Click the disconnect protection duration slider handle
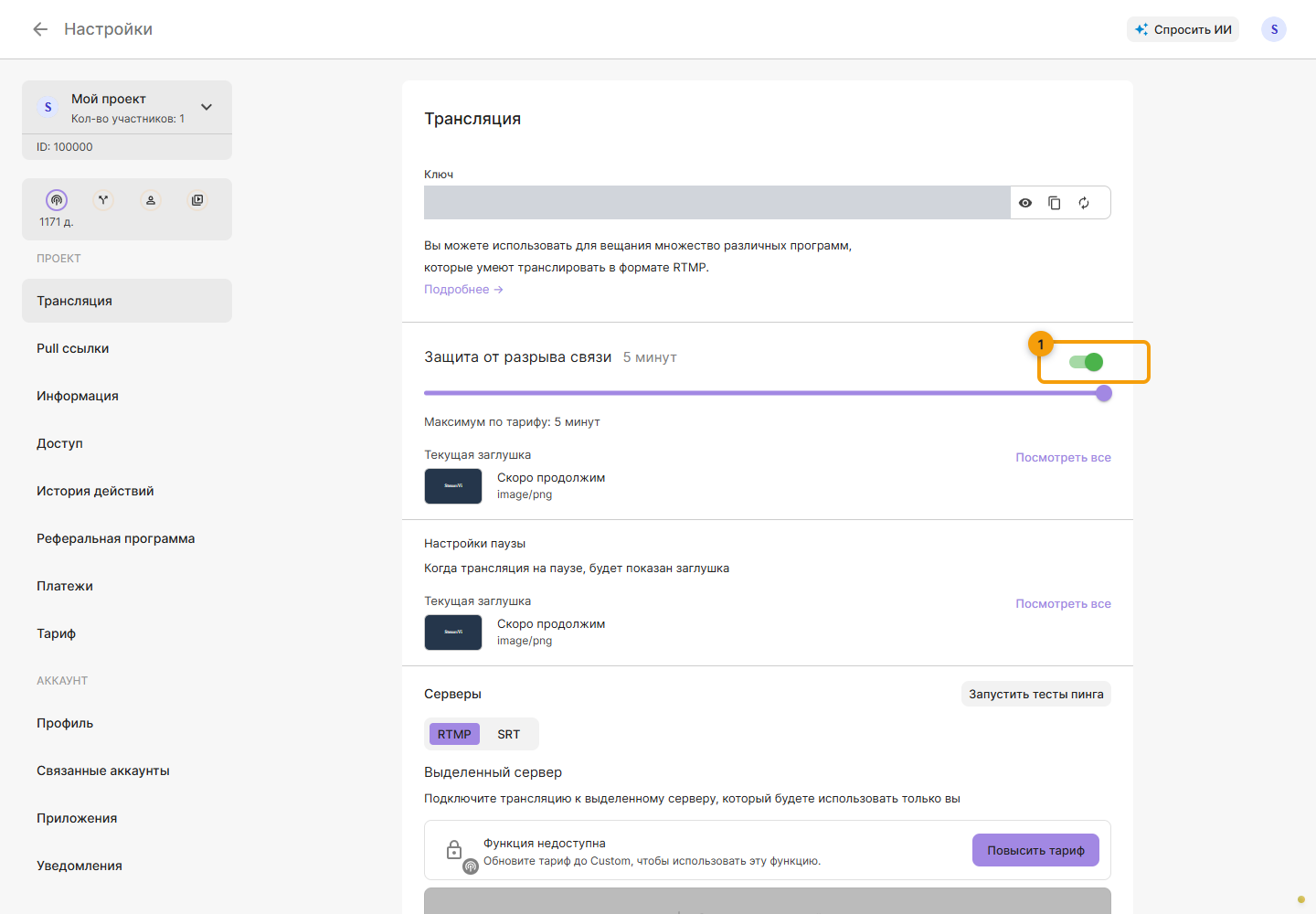 pyautogui.click(x=1104, y=393)
